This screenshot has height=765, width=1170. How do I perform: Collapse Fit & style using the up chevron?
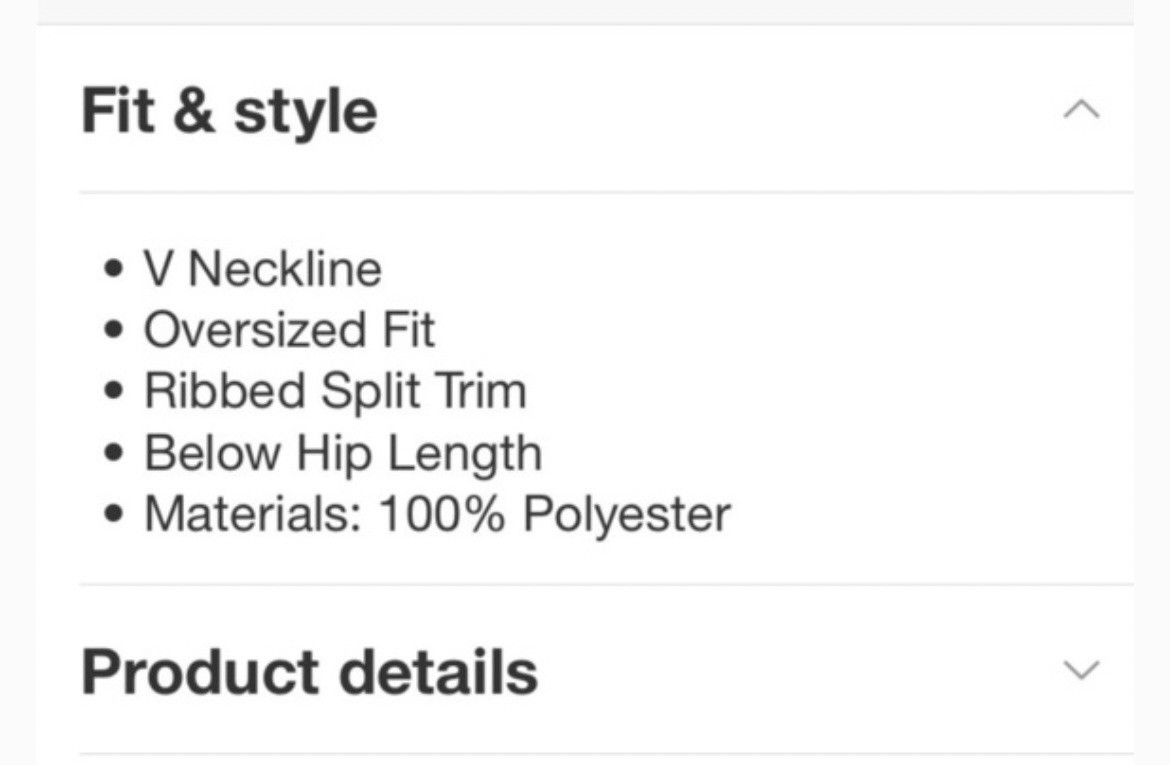coord(1081,109)
